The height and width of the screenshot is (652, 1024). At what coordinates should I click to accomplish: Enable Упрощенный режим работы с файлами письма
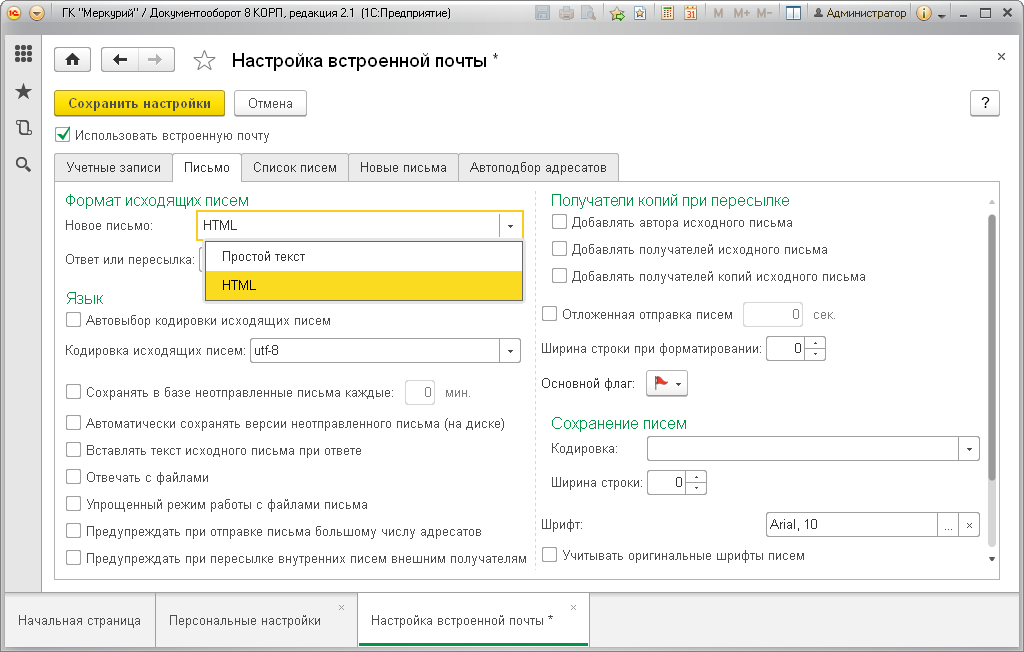(73, 504)
